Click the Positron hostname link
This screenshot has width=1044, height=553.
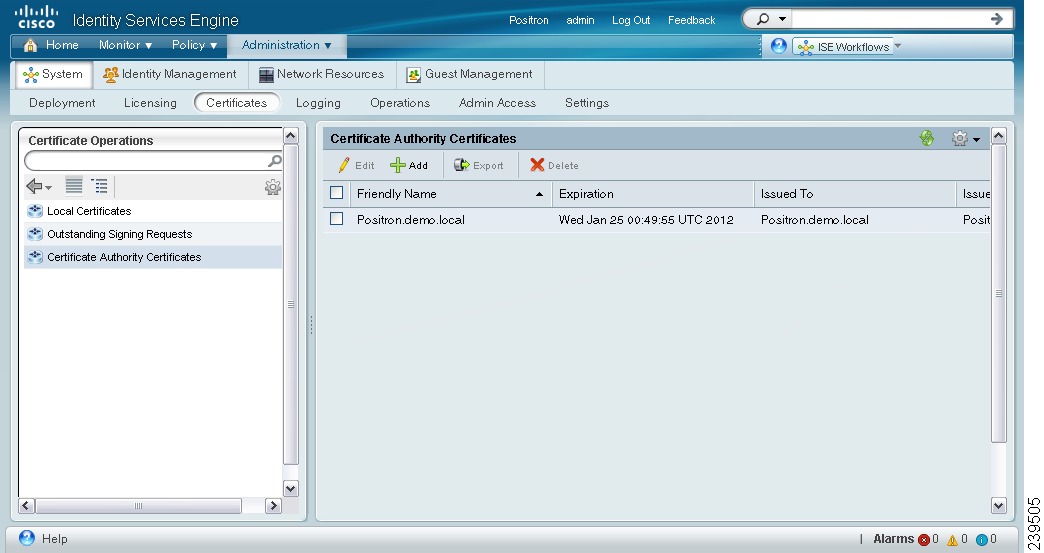click(529, 20)
